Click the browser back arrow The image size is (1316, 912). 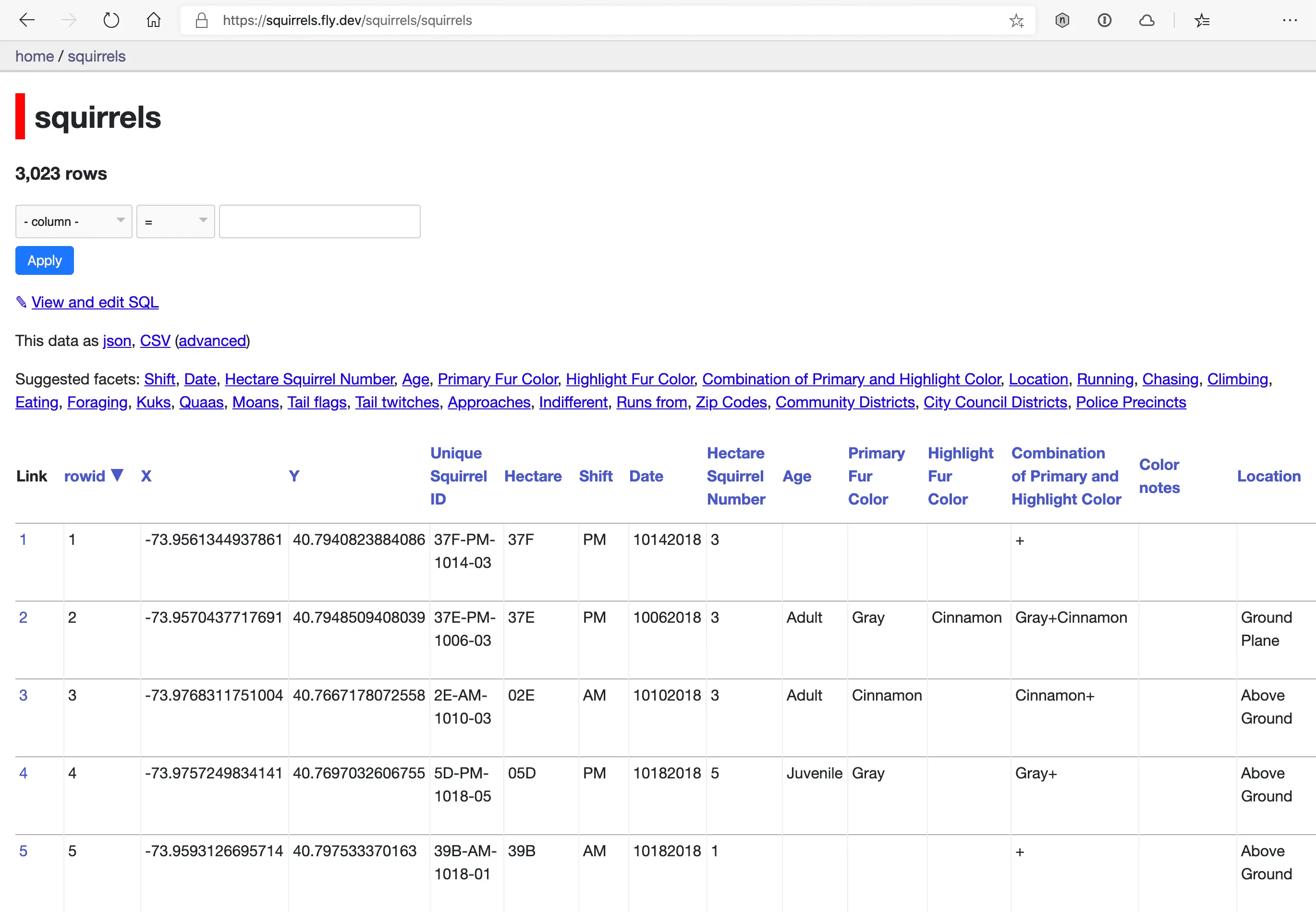pyautogui.click(x=27, y=21)
